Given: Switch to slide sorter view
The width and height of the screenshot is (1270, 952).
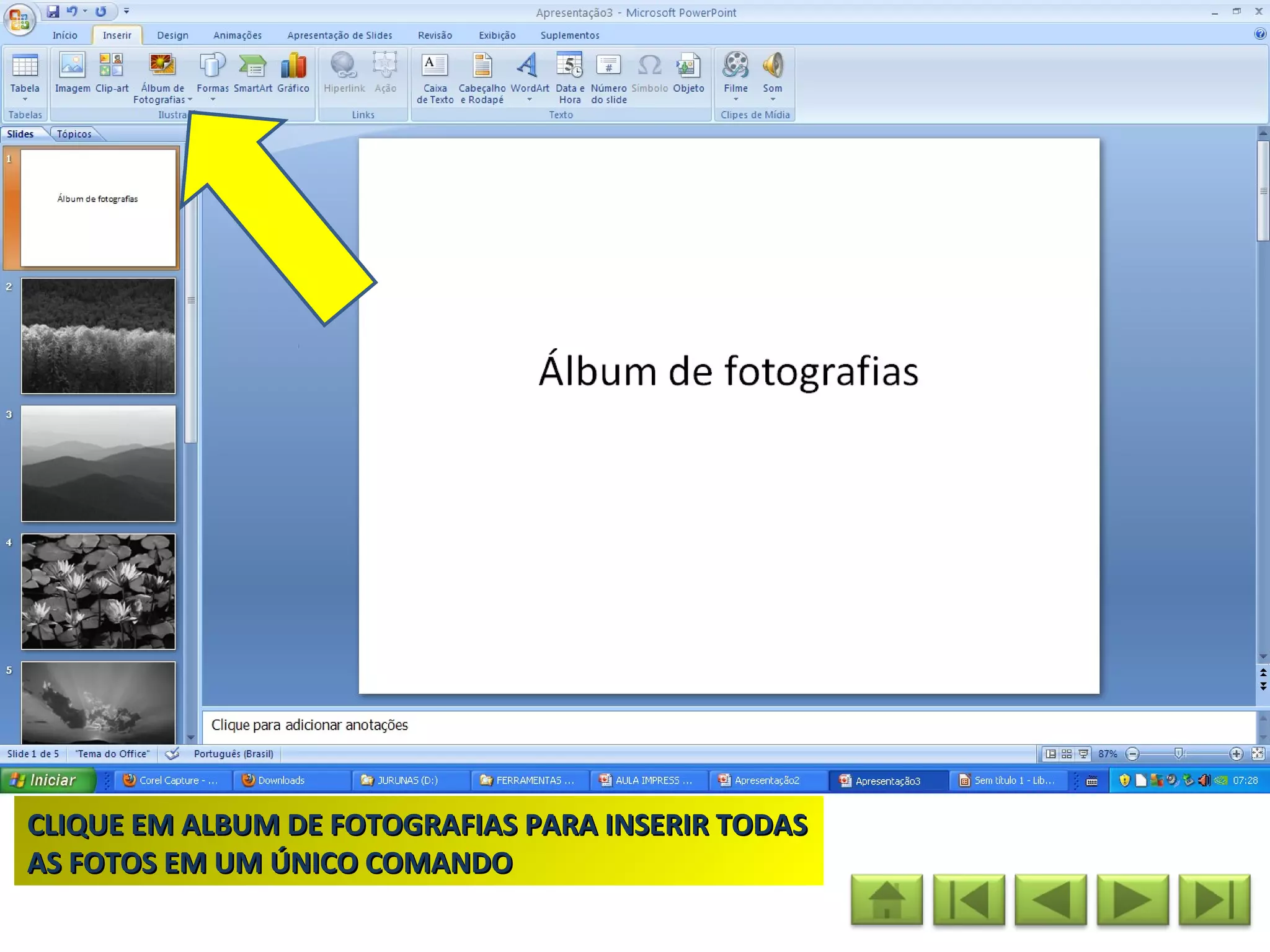Looking at the screenshot, I should (x=1067, y=754).
